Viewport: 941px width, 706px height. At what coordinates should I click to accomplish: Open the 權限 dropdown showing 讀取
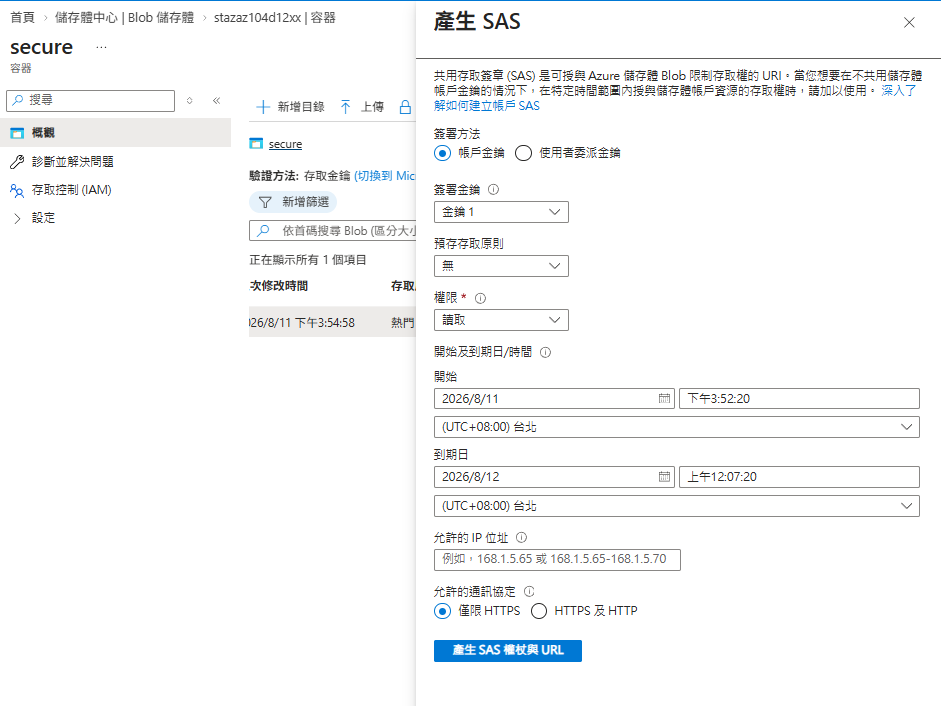tap(501, 320)
